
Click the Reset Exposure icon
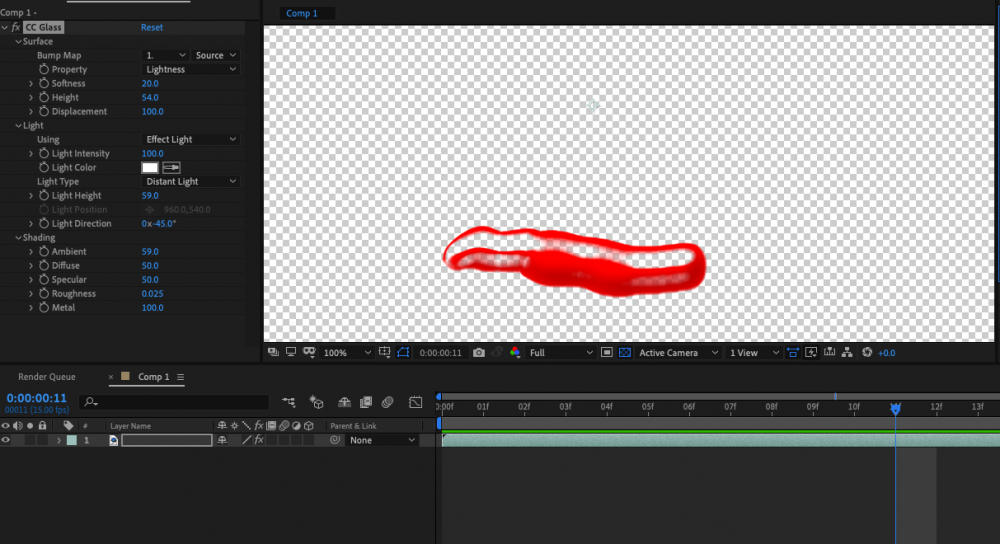(867, 353)
